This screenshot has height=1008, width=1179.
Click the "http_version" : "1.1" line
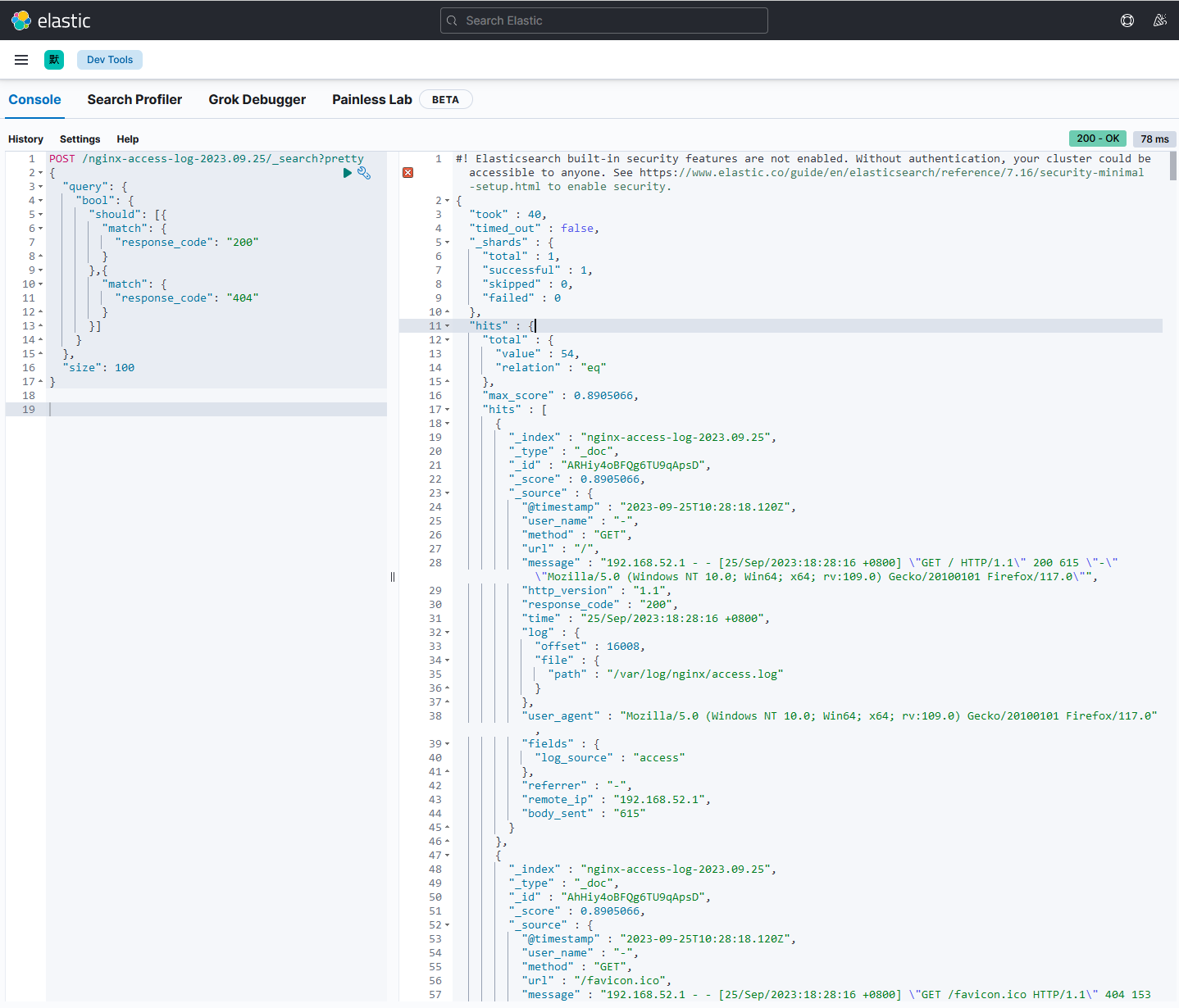[597, 591]
